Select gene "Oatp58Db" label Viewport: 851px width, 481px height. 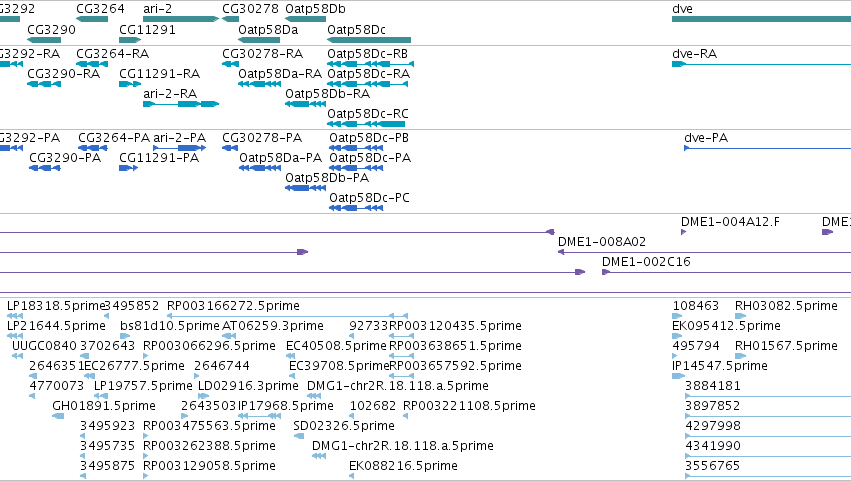pyautogui.click(x=315, y=9)
